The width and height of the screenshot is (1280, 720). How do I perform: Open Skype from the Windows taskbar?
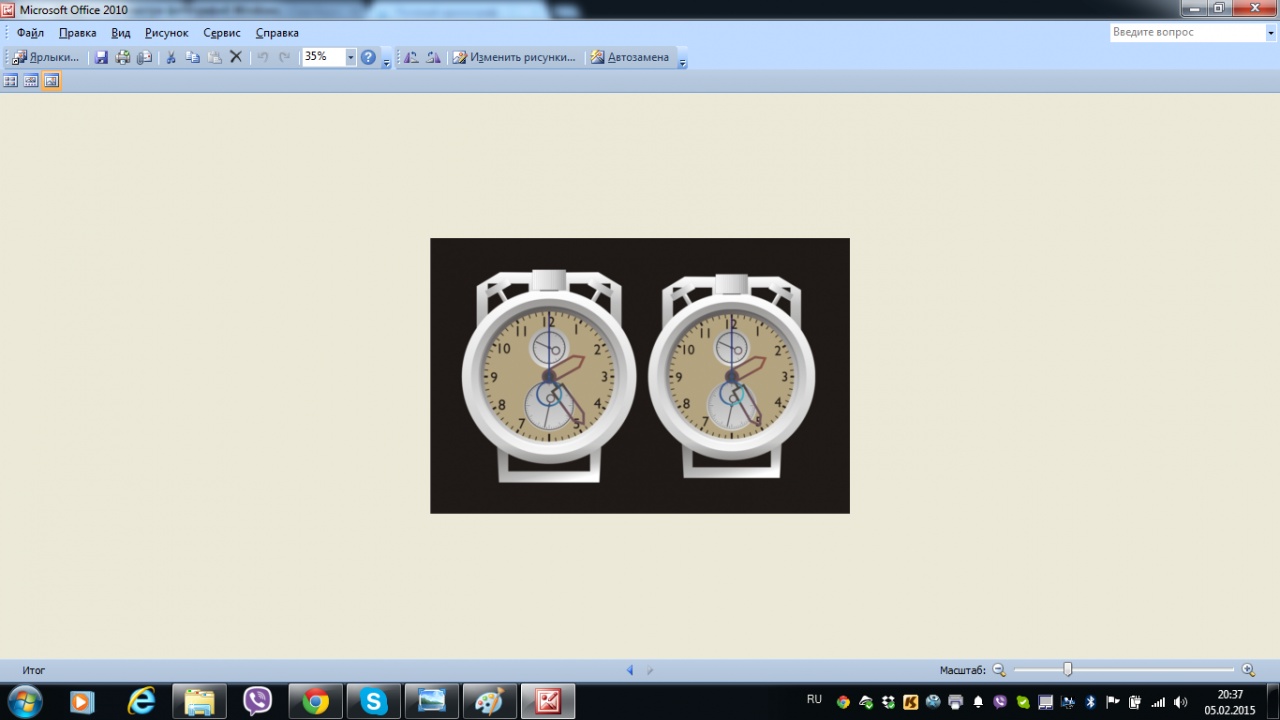pos(374,702)
